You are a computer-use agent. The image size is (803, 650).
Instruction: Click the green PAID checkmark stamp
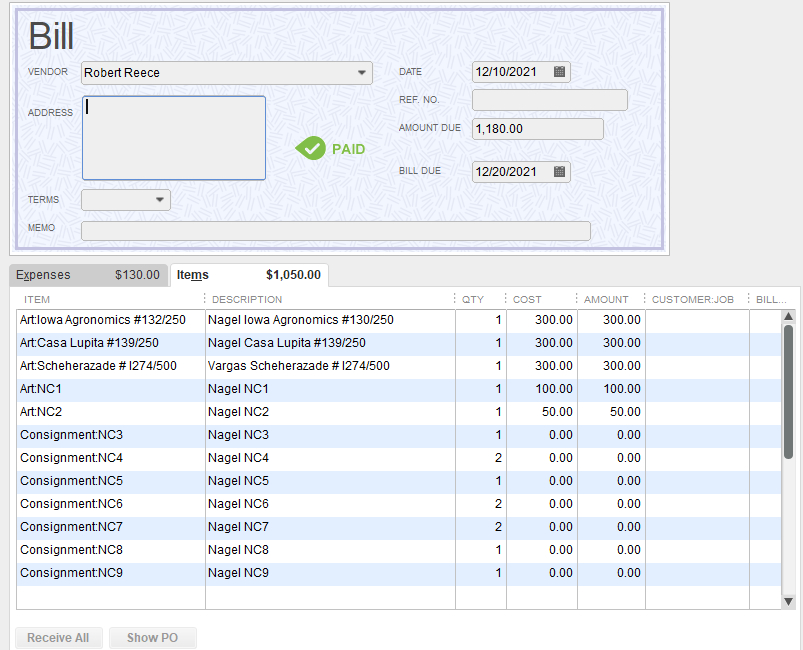pos(311,148)
